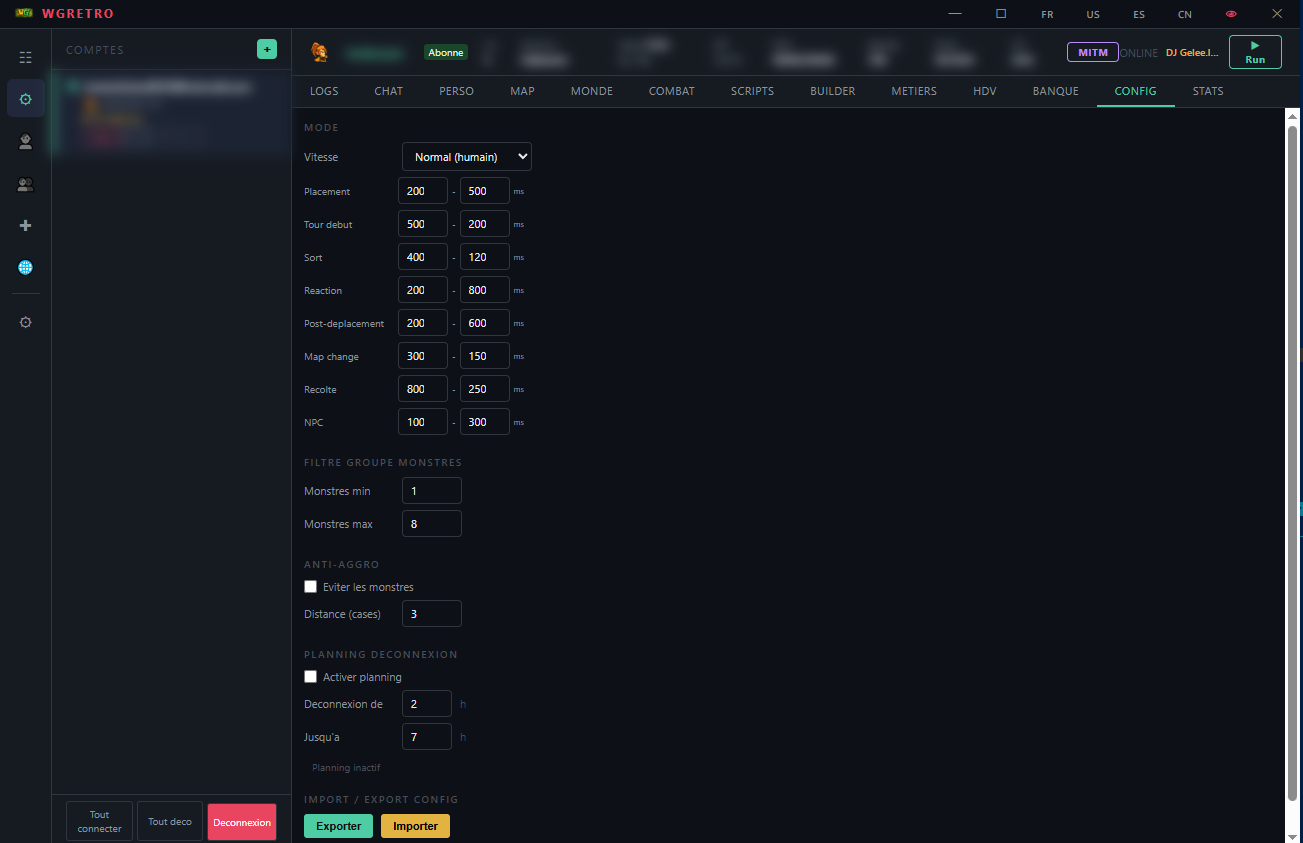Click the Abonne status badge
The width and height of the screenshot is (1303, 843).
[446, 52]
